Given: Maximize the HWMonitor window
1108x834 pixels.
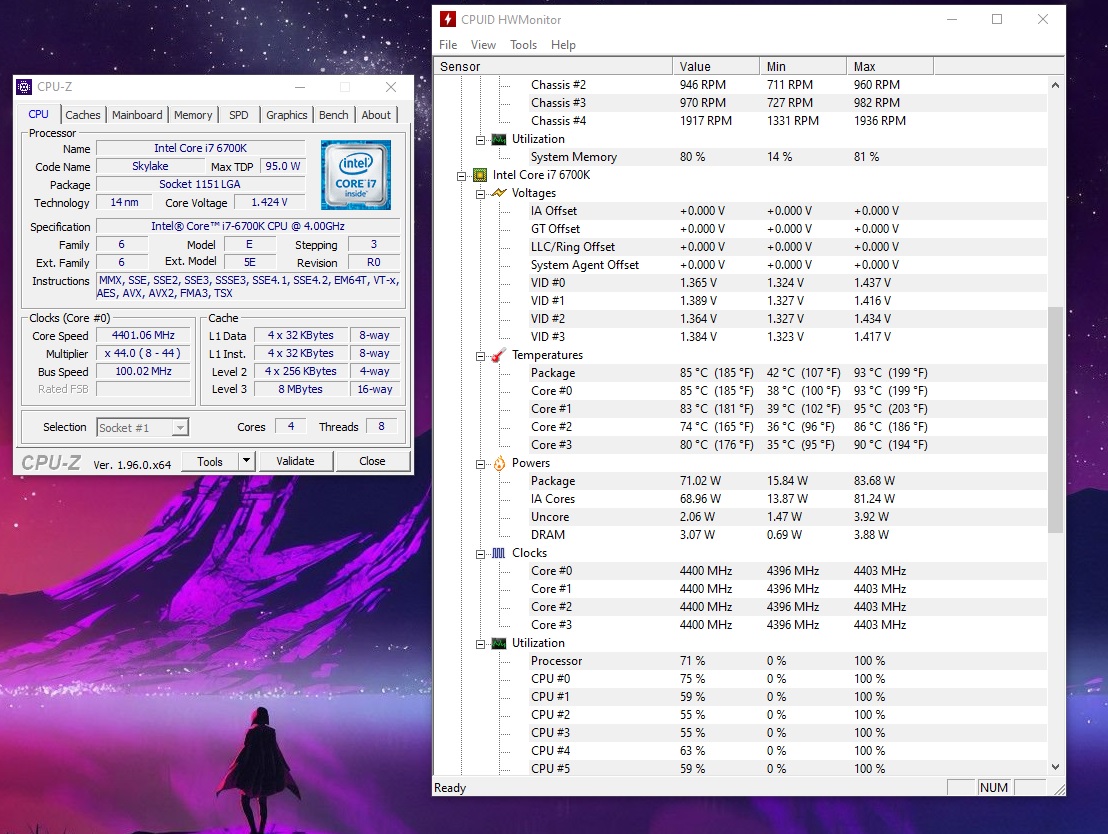Looking at the screenshot, I should coord(997,19).
